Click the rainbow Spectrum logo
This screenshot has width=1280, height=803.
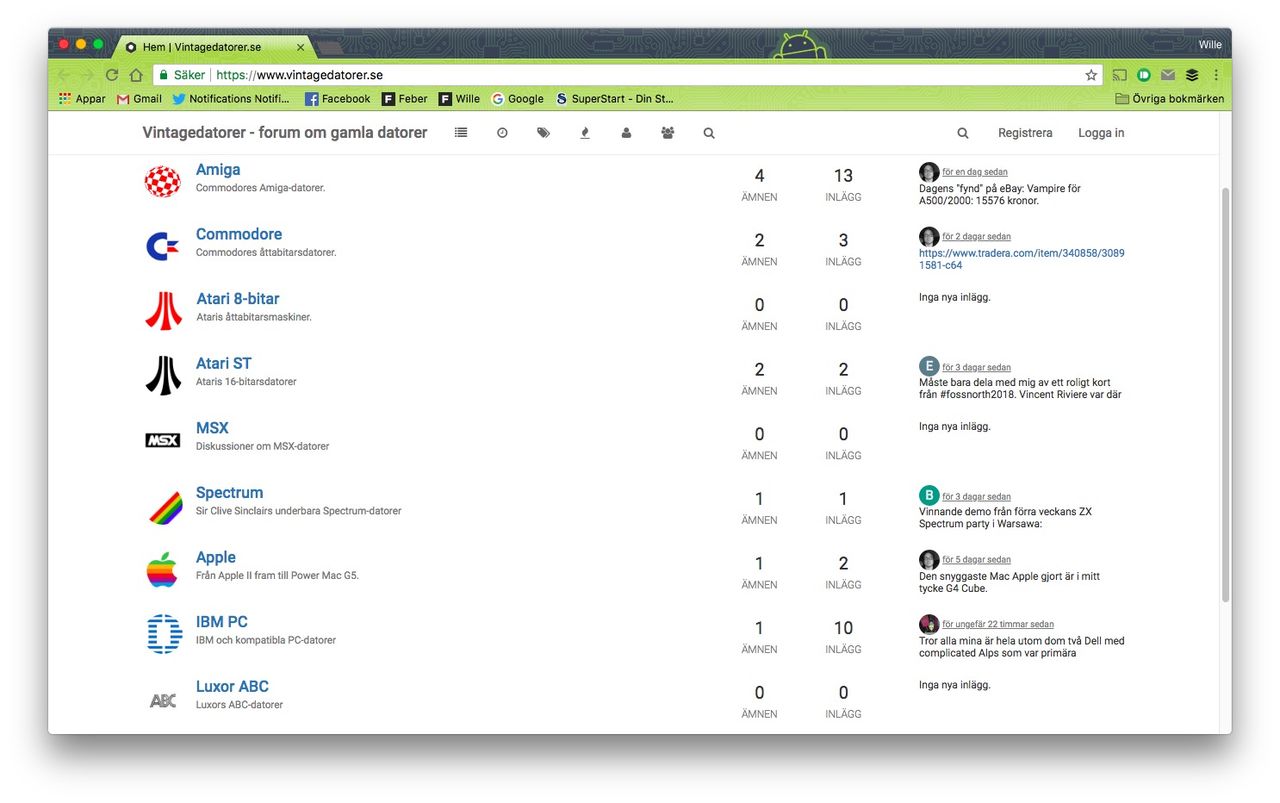point(165,507)
